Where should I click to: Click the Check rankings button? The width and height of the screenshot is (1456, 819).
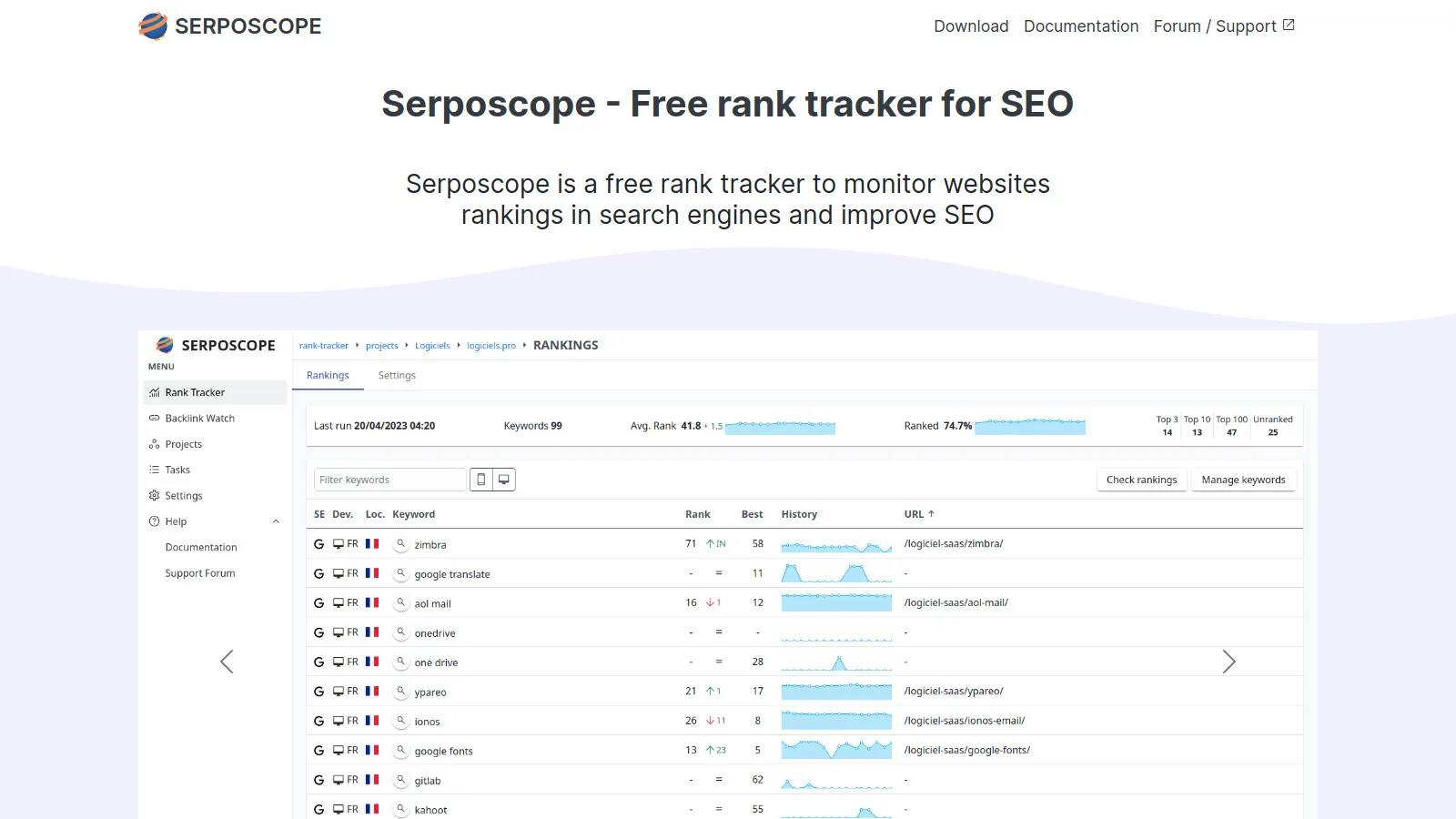[1141, 480]
